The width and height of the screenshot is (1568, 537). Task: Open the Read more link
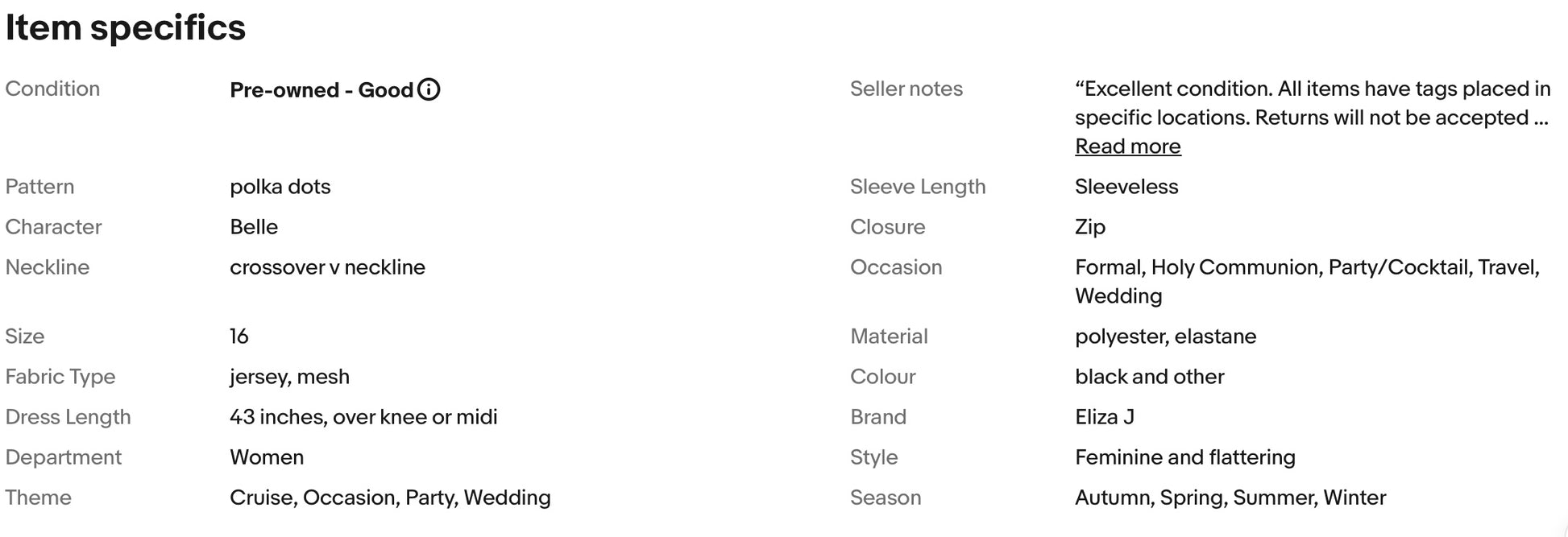[x=1127, y=147]
